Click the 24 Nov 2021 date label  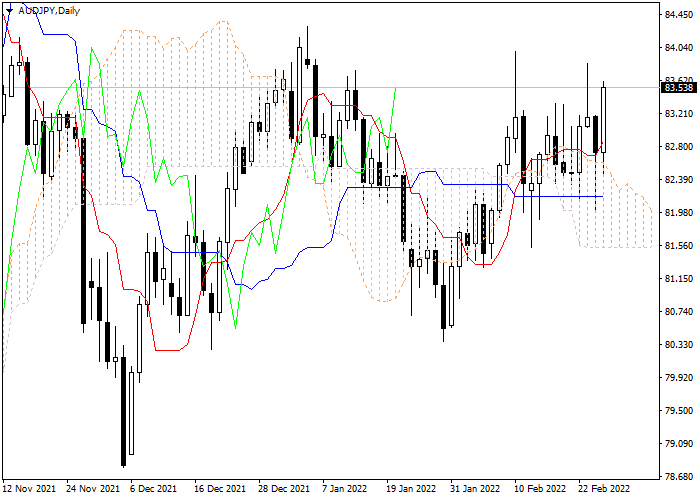[93, 488]
